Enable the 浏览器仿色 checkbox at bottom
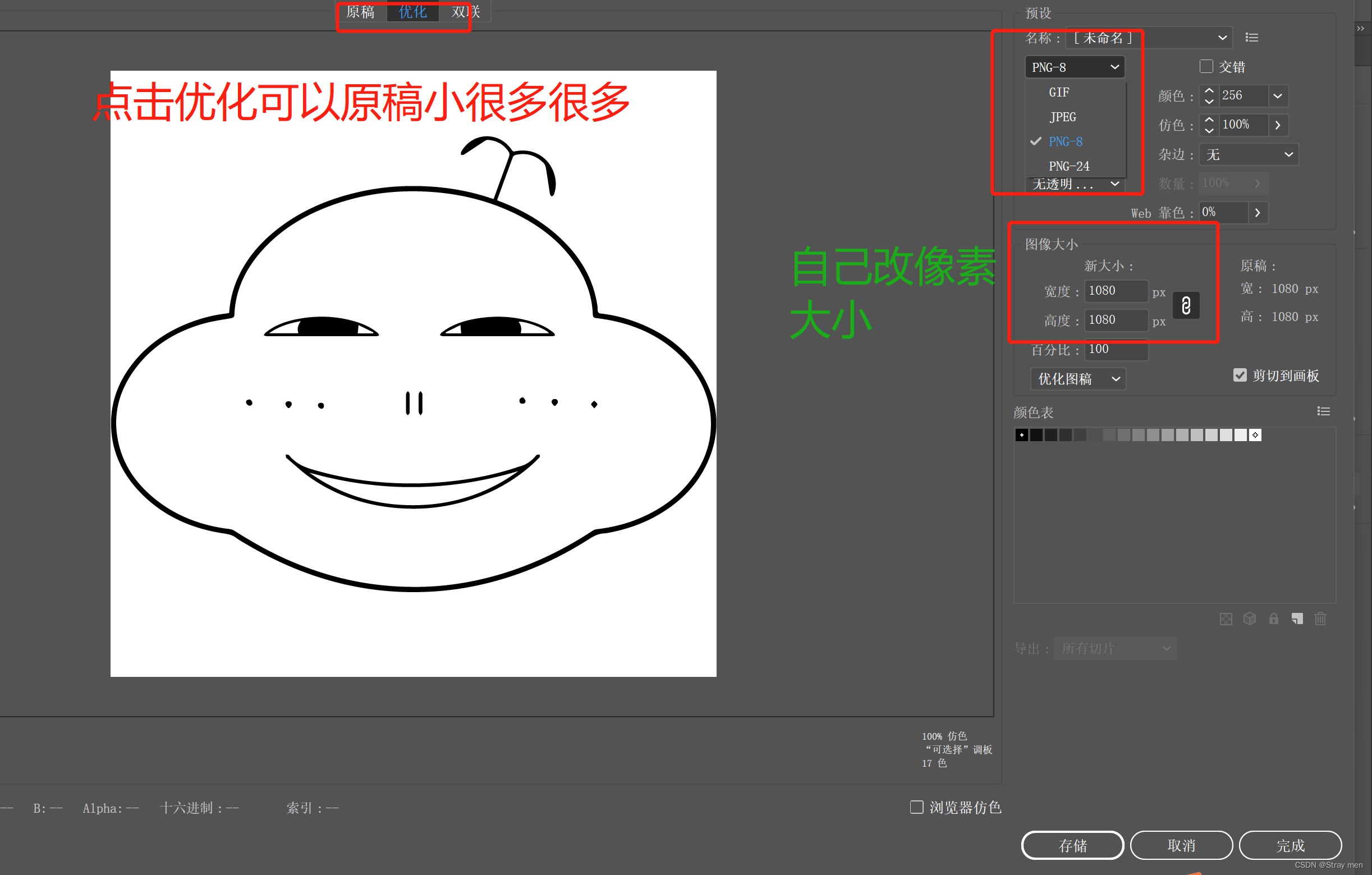 pos(916,807)
